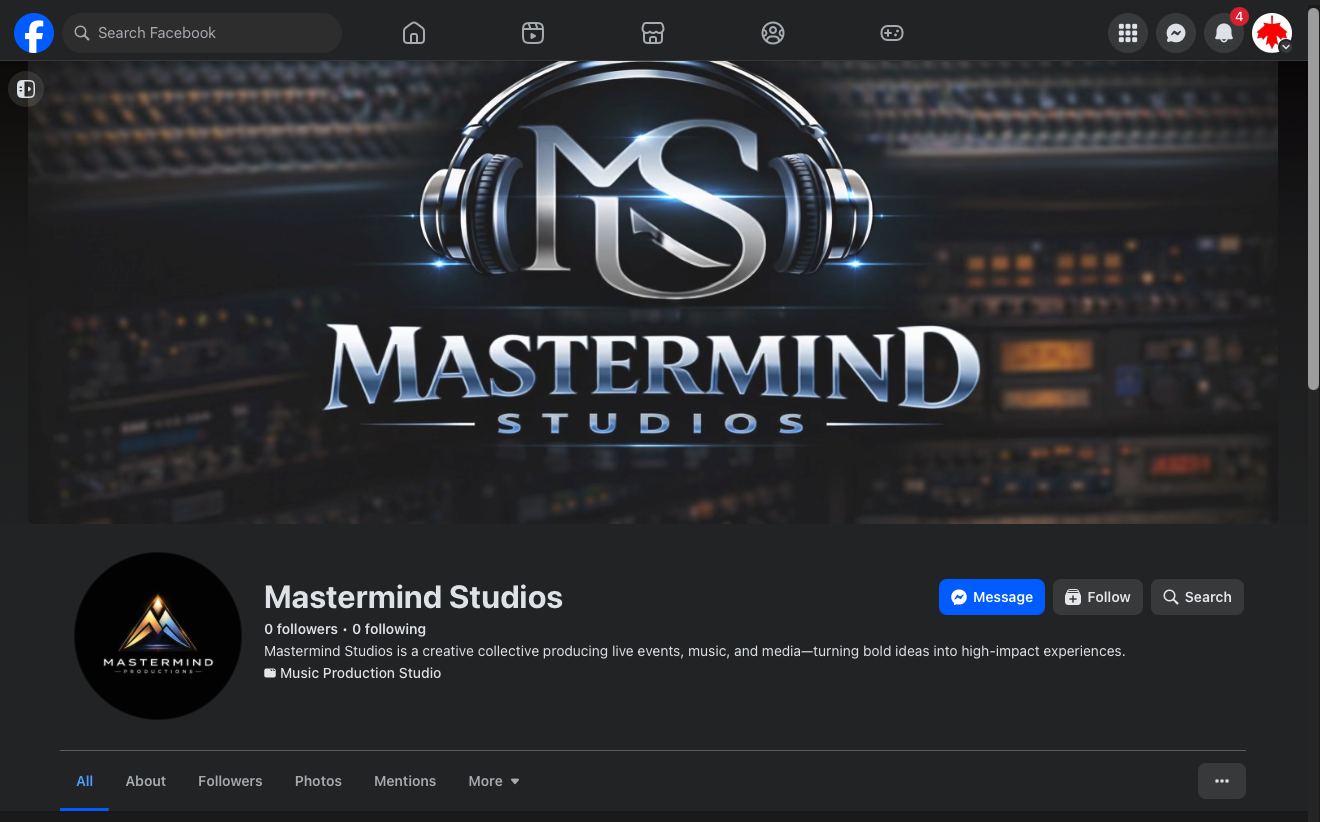Image resolution: width=1320 pixels, height=822 pixels.
Task: Open Messenger chats
Action: [1175, 33]
